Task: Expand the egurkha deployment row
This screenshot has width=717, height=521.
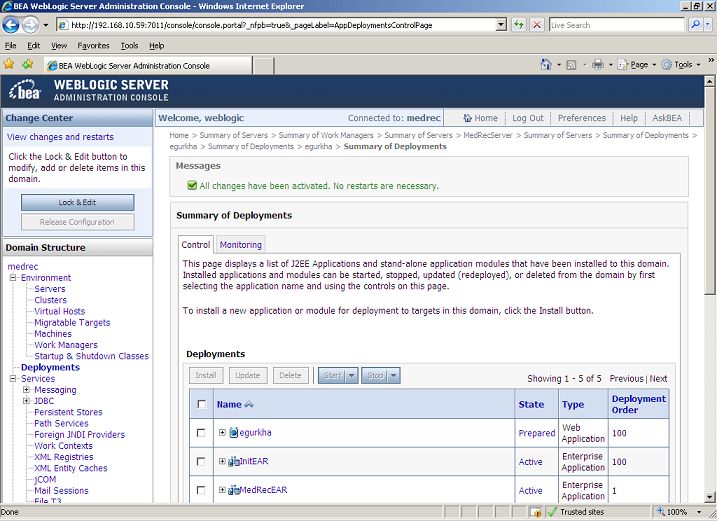Action: [x=222, y=432]
